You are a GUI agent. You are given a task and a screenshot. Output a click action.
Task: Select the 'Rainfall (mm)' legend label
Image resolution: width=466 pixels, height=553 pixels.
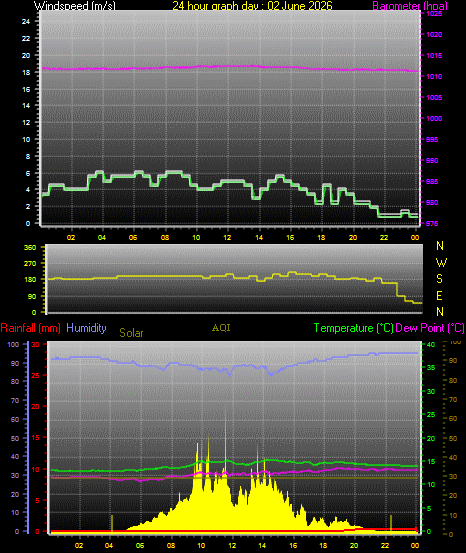pyautogui.click(x=30, y=328)
